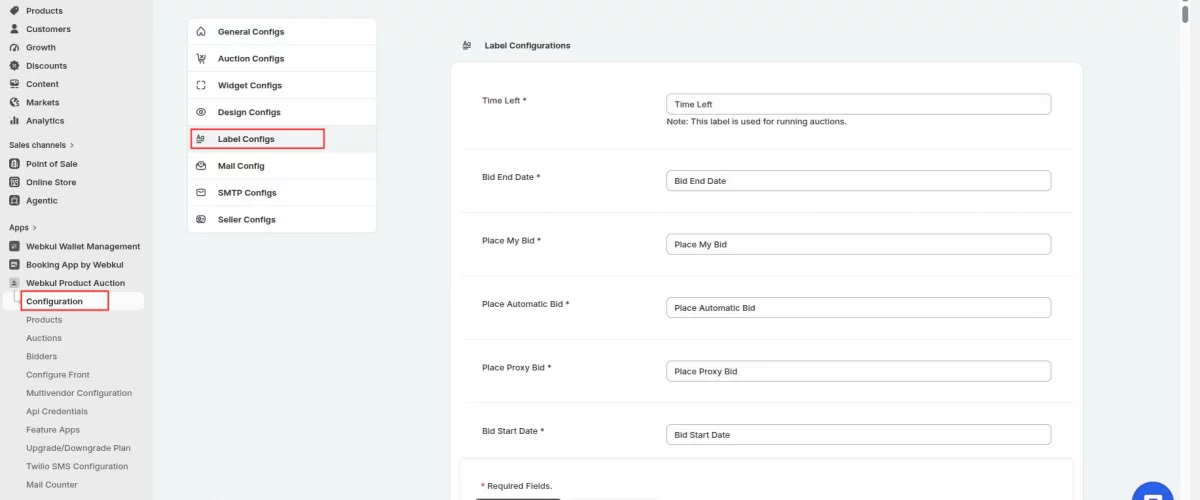Click the 'Label Configurations' heading text
Image resolution: width=1200 pixels, height=500 pixels.
click(x=527, y=46)
